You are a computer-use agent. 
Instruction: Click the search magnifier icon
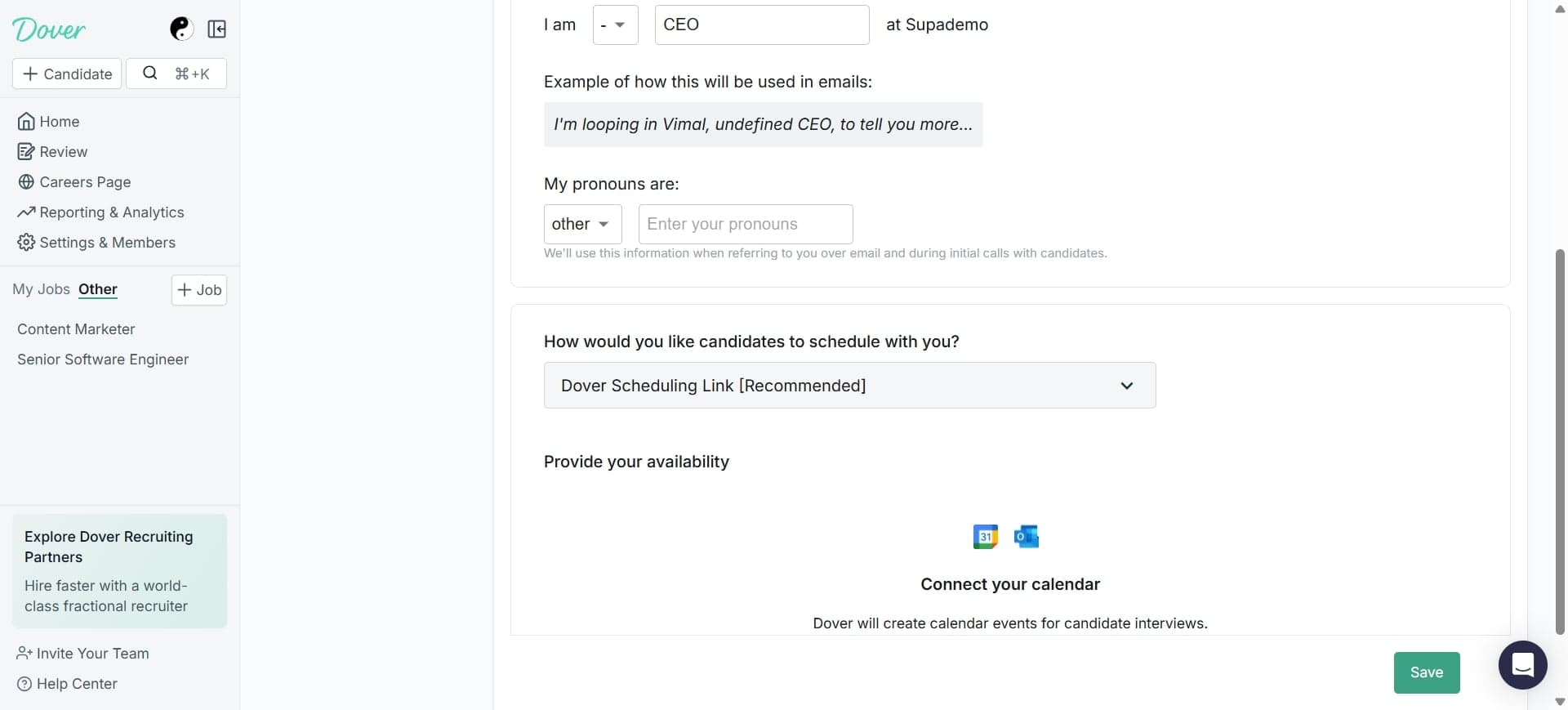(150, 74)
